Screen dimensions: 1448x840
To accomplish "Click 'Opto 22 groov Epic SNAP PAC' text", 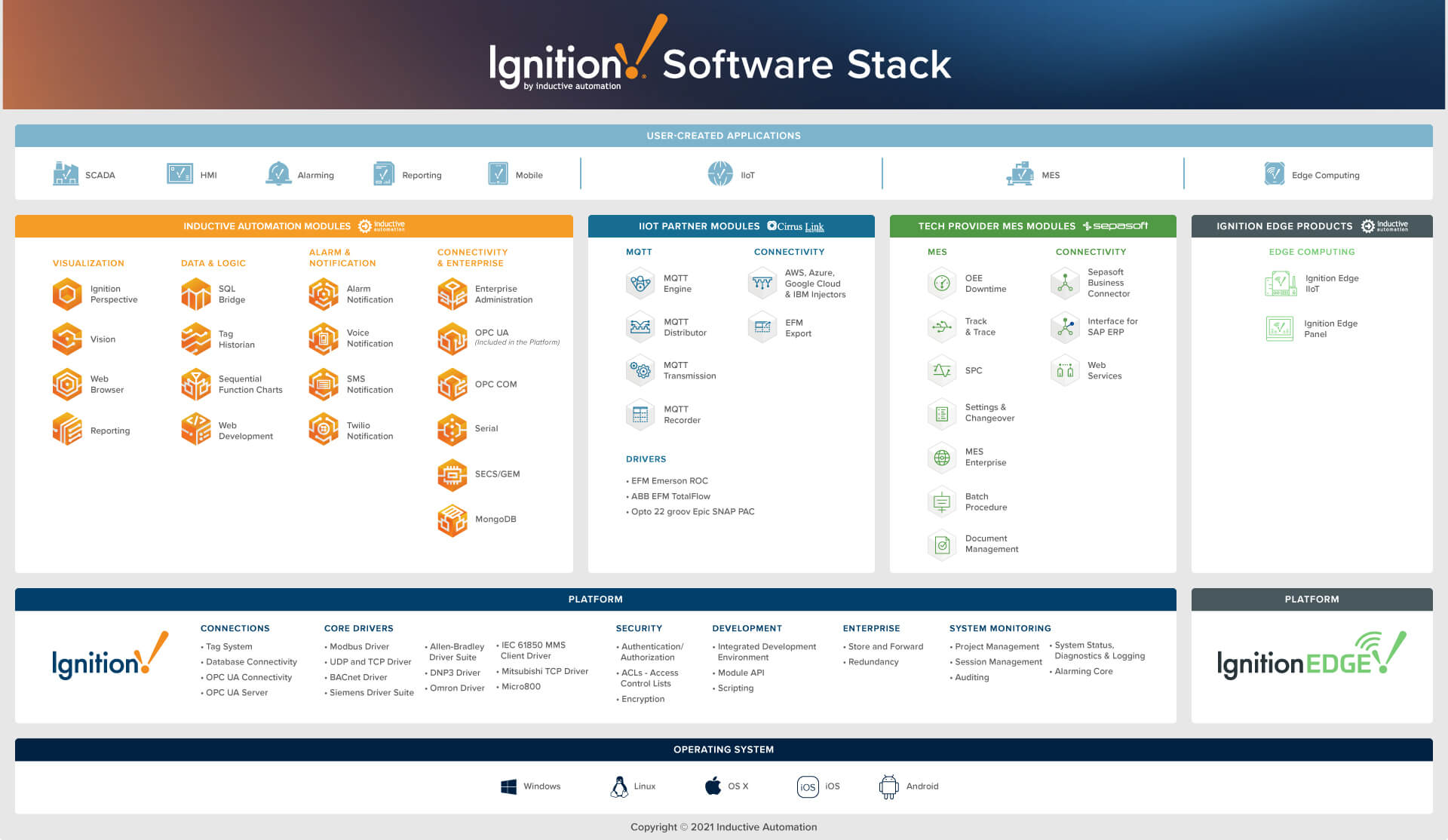I will 692,511.
